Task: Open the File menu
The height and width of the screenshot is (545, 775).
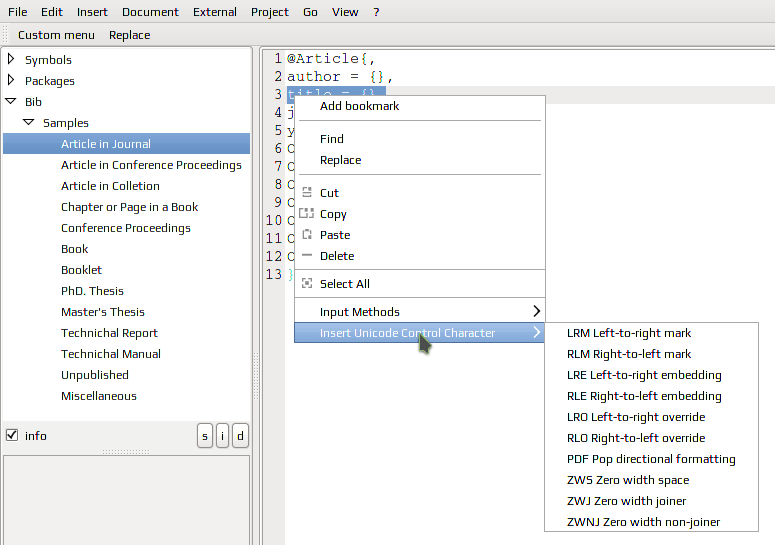Action: tap(18, 12)
